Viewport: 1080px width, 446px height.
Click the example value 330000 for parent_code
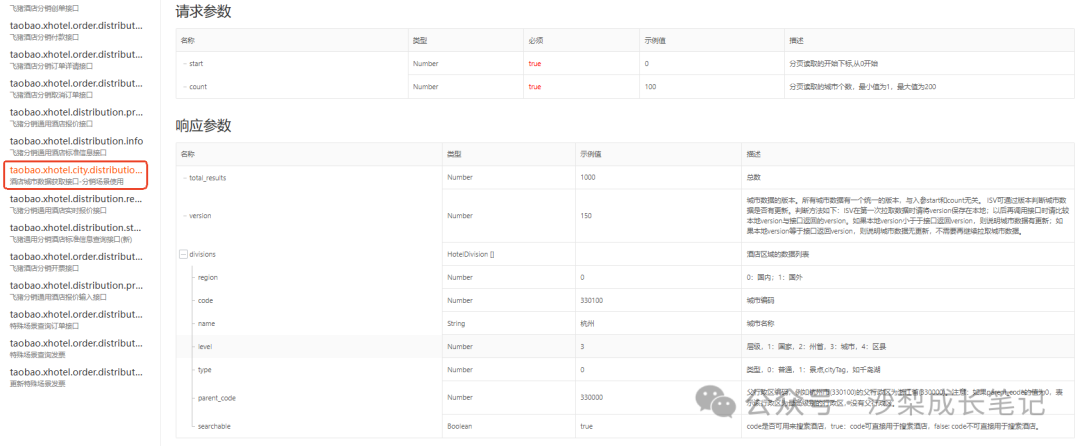(x=594, y=397)
